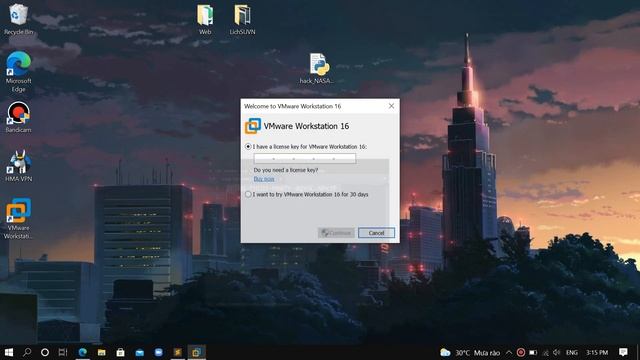Open Cortana circle on the taskbar
Screen dimensions: 640x360
point(45,352)
